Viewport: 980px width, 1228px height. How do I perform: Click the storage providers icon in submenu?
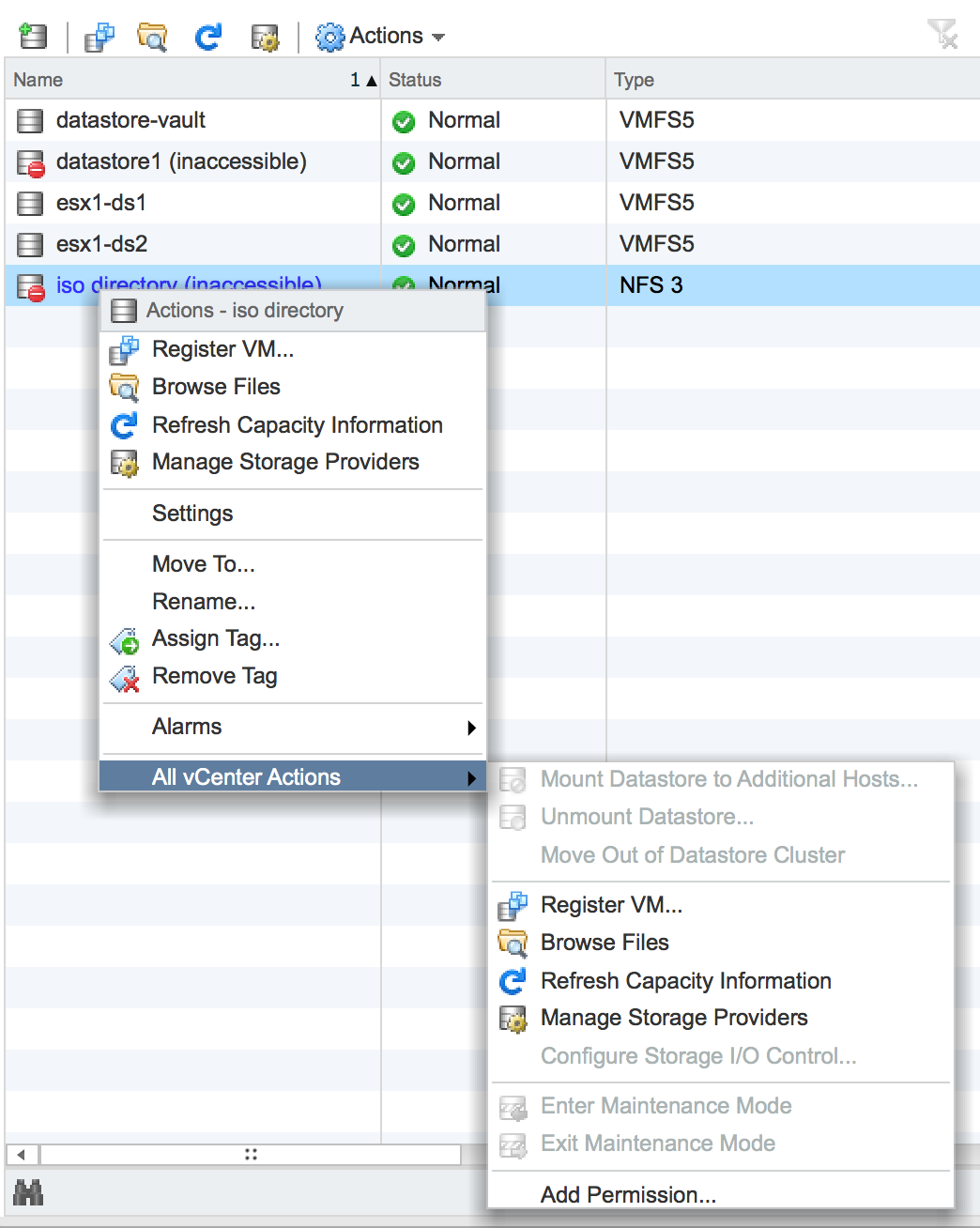pos(513,1020)
